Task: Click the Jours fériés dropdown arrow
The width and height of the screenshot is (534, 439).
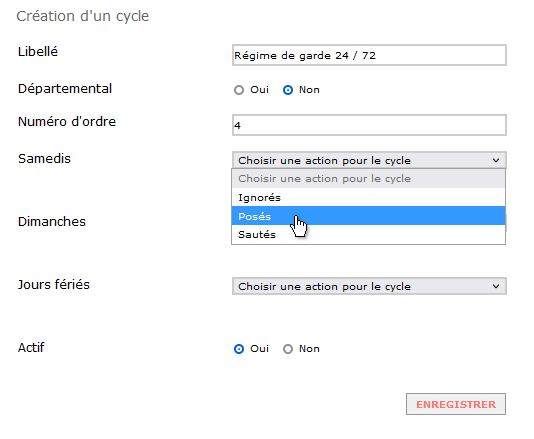Action: tap(496, 286)
